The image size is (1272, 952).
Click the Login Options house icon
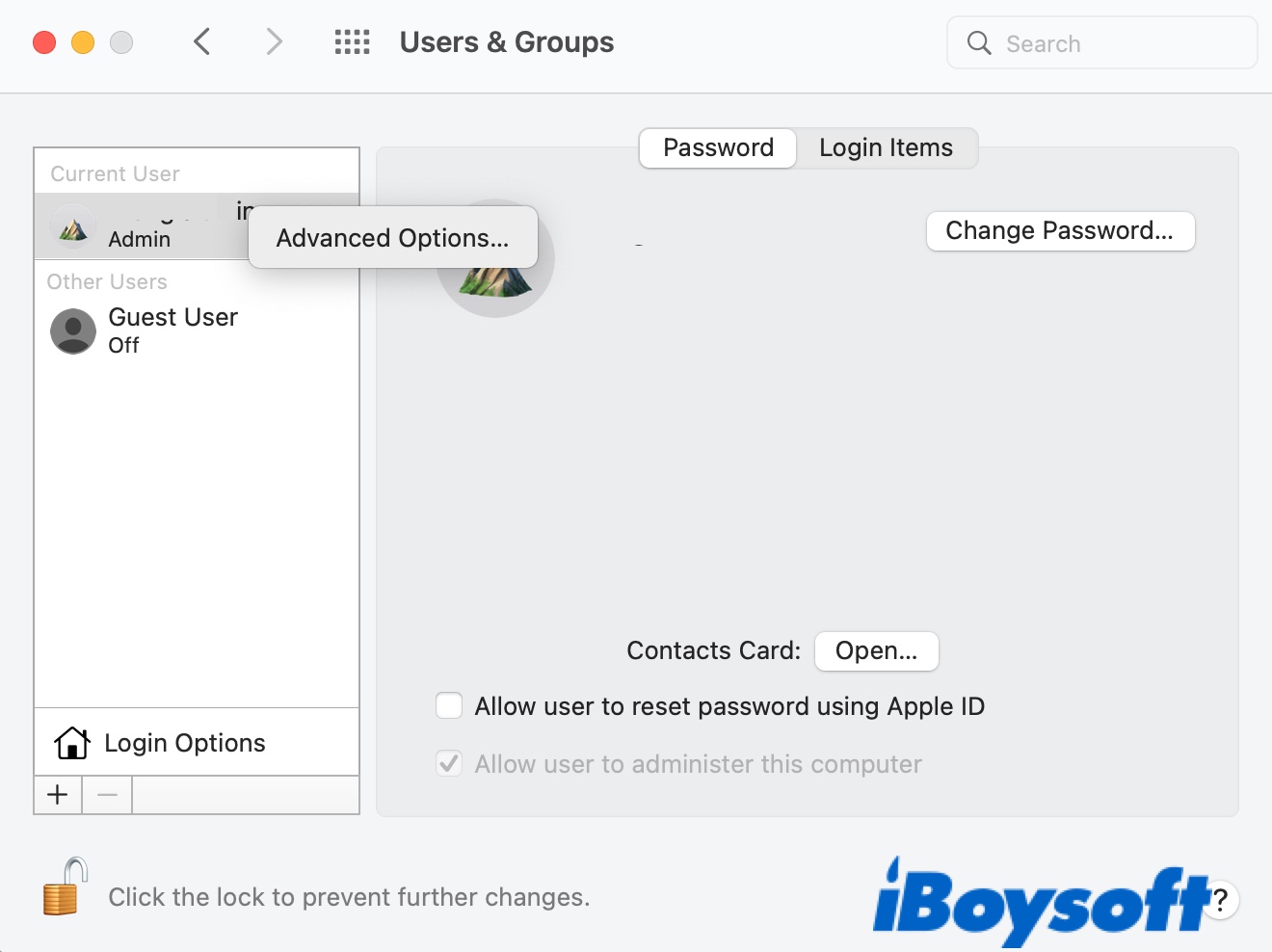(72, 743)
